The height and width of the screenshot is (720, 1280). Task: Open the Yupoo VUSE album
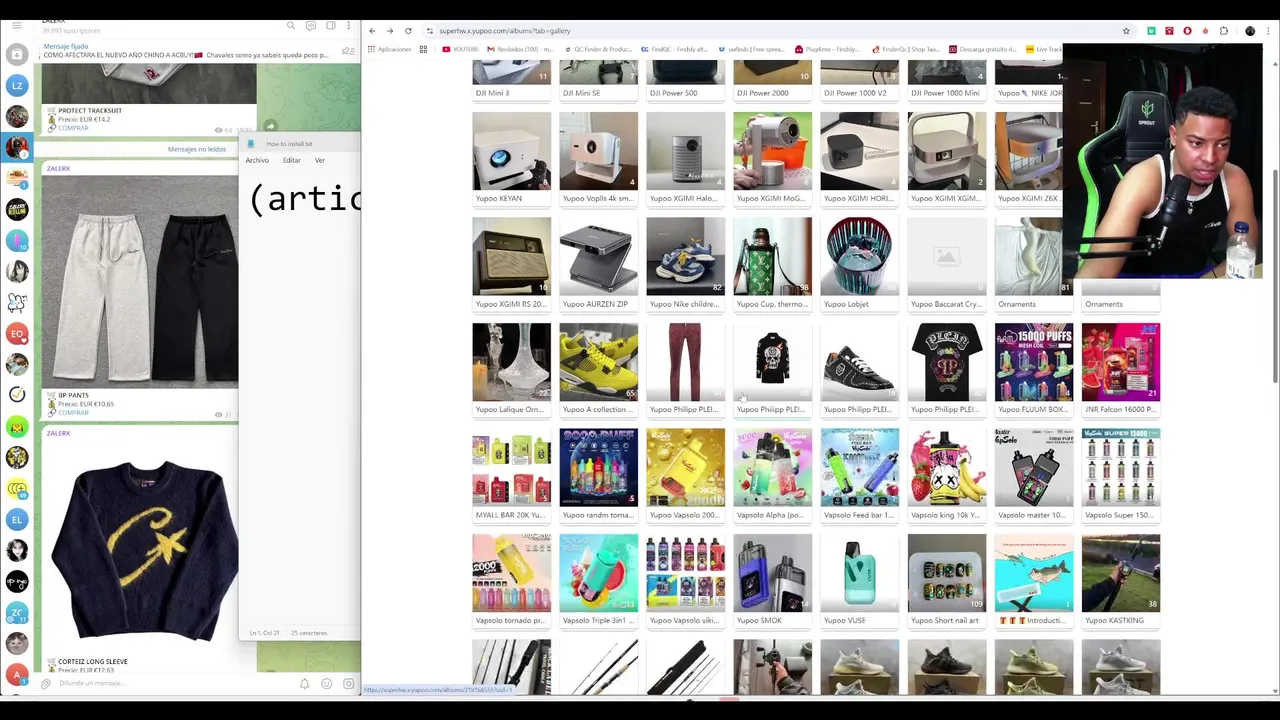[x=859, y=580]
